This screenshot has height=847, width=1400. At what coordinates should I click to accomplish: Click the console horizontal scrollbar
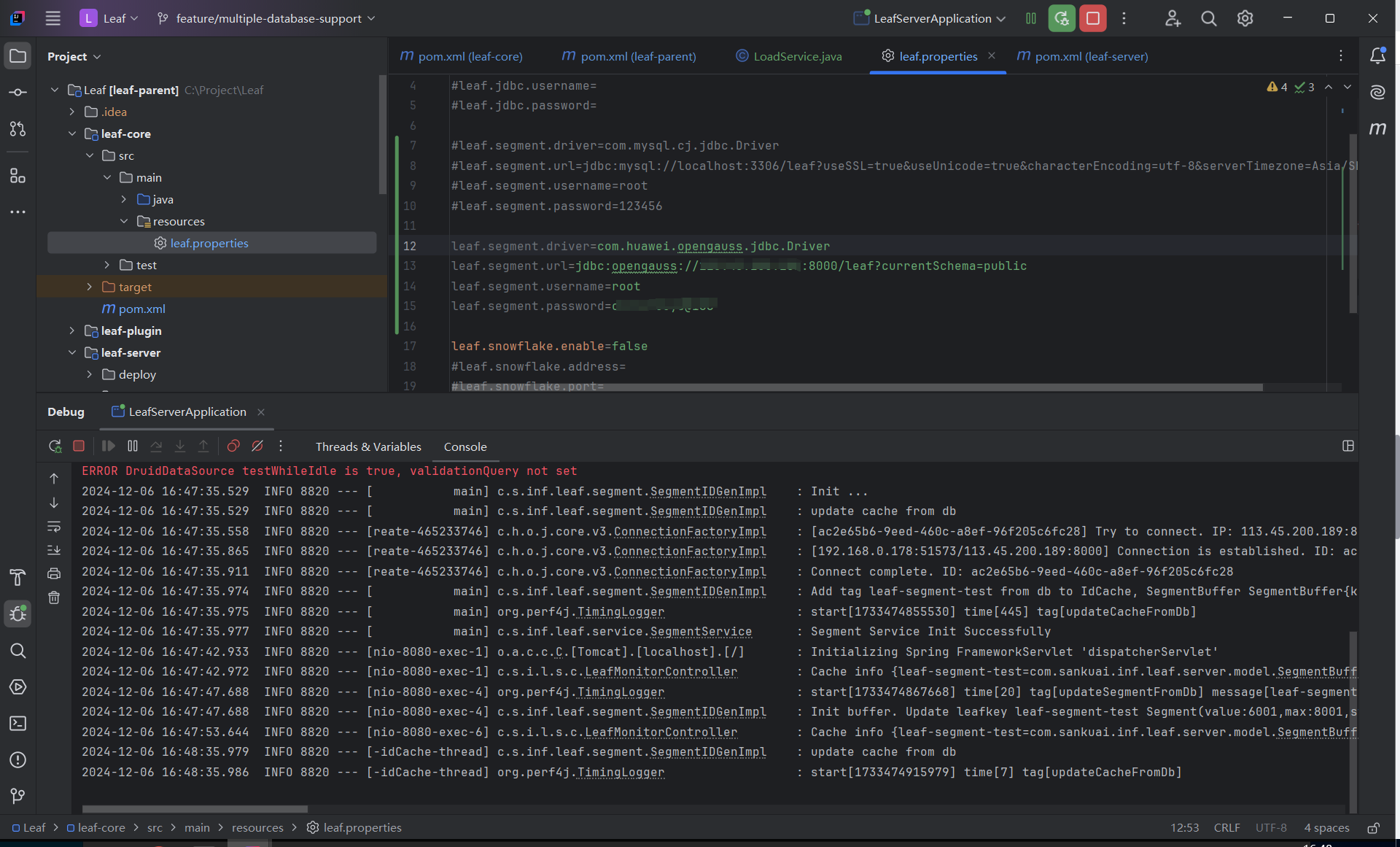(x=195, y=809)
